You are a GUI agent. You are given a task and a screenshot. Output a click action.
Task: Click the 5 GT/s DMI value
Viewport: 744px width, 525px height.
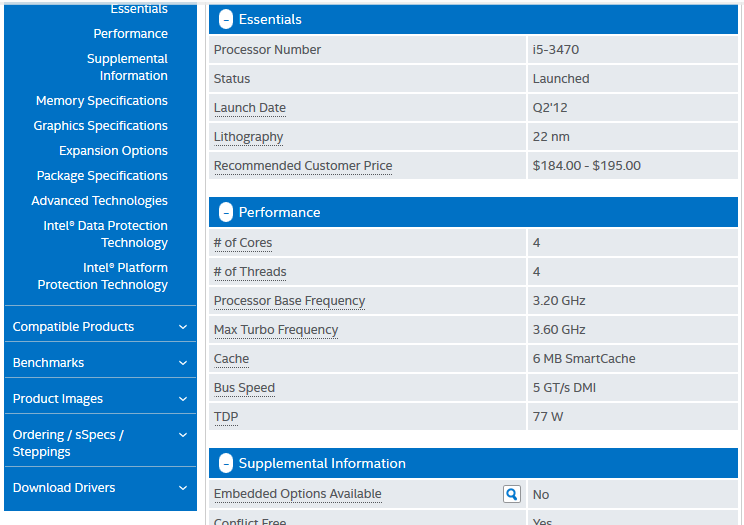tap(564, 388)
